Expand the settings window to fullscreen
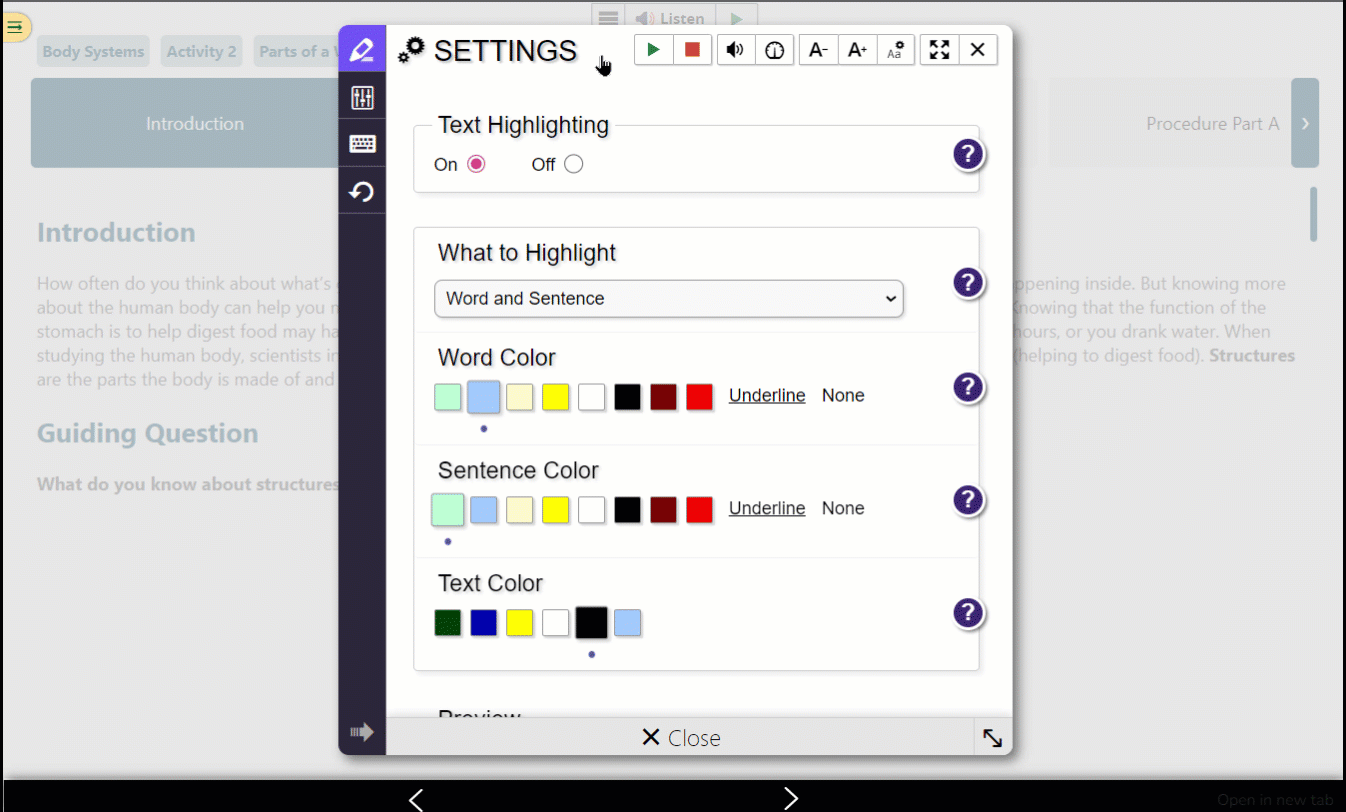 pyautogui.click(x=938, y=49)
